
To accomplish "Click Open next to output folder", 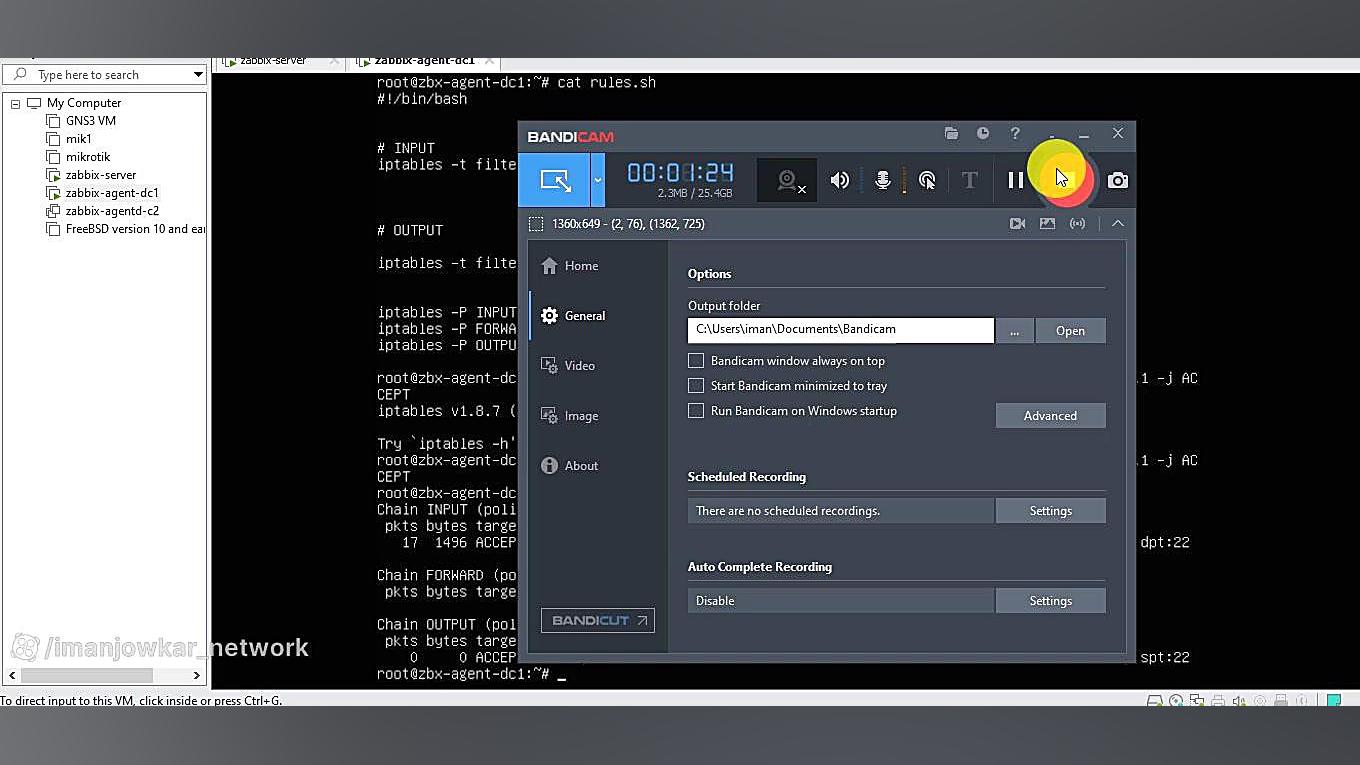I will (1070, 331).
